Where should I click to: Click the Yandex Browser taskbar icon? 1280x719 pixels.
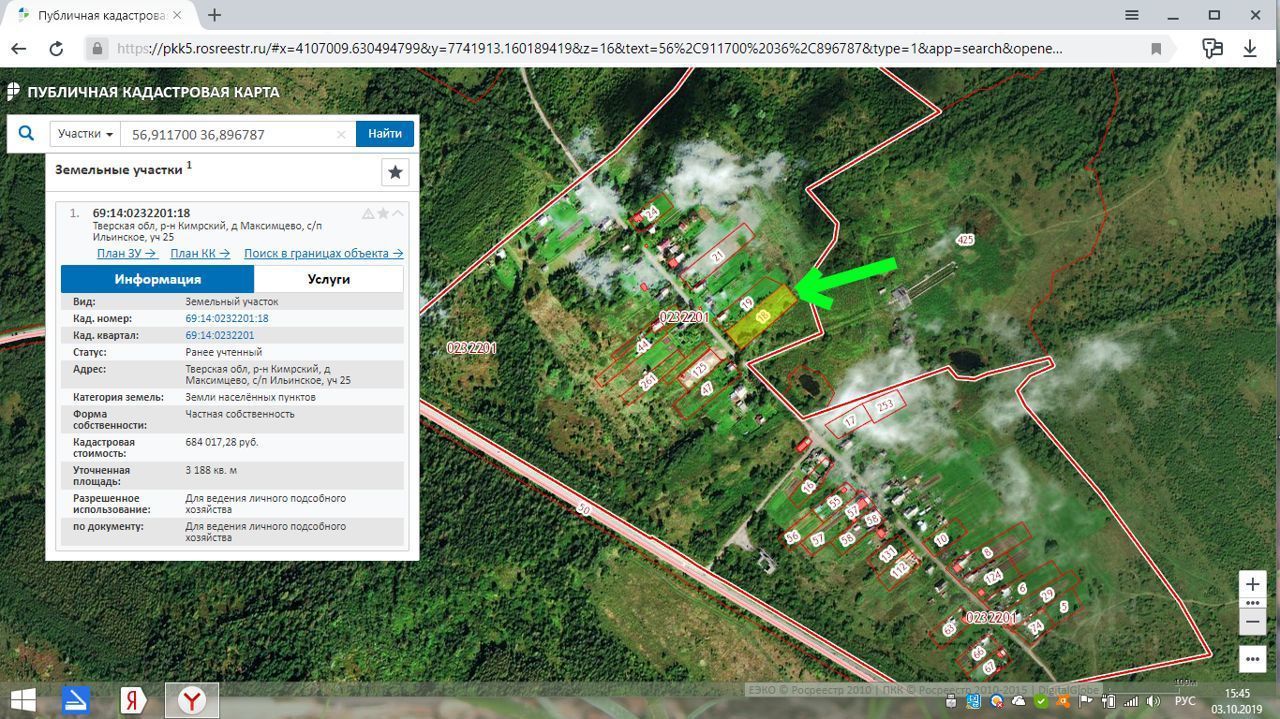pyautogui.click(x=191, y=700)
